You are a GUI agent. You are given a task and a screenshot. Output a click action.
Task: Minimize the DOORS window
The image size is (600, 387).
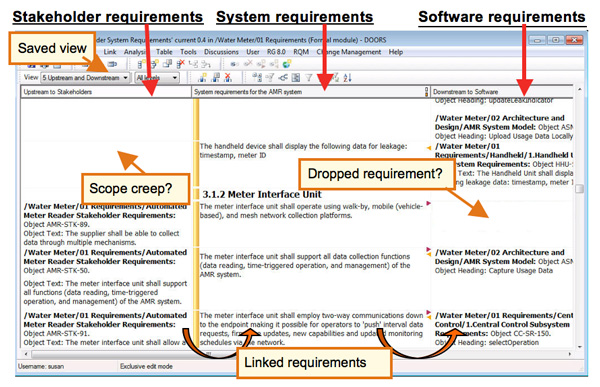coord(537,40)
